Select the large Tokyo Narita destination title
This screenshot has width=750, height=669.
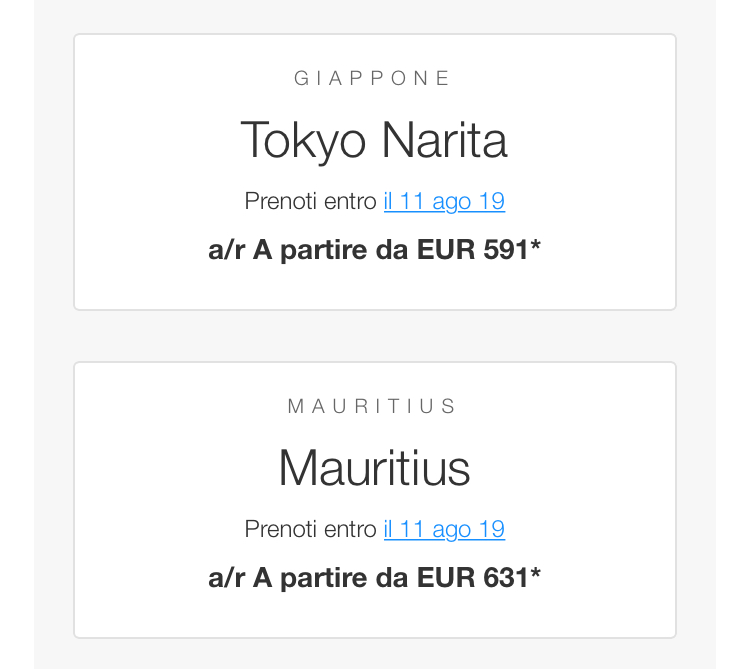(x=374, y=141)
